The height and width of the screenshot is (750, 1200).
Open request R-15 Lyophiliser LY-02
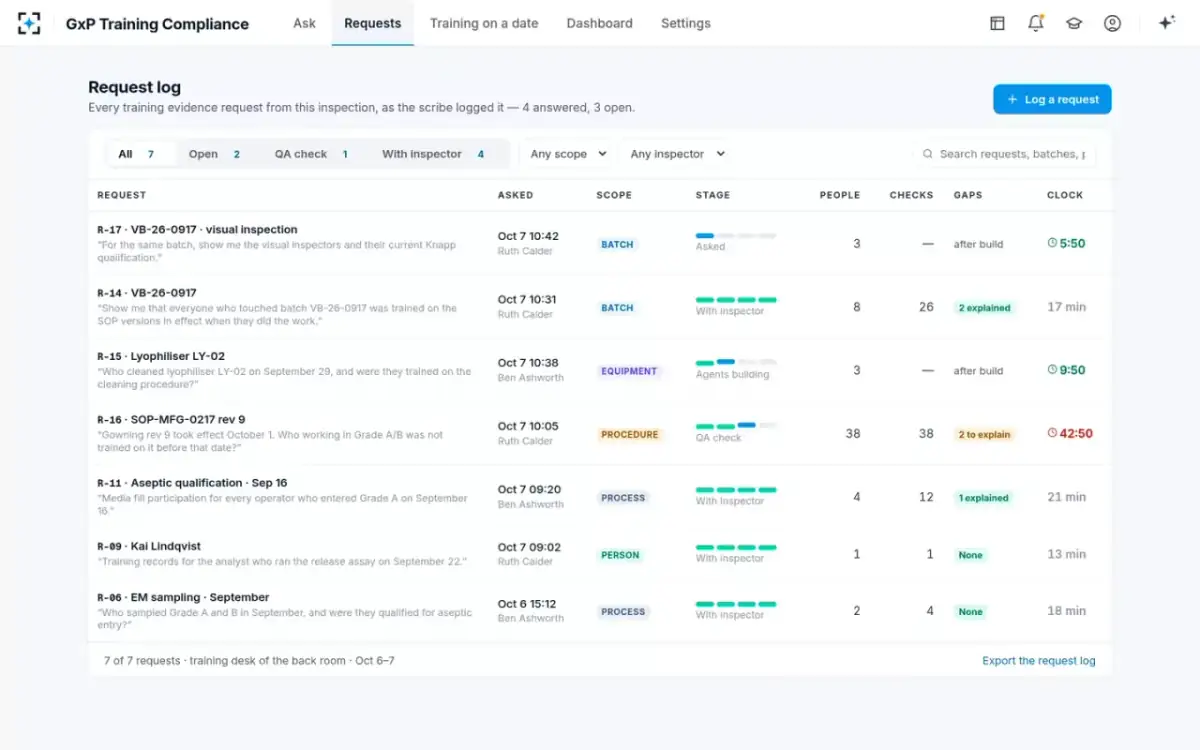point(161,356)
